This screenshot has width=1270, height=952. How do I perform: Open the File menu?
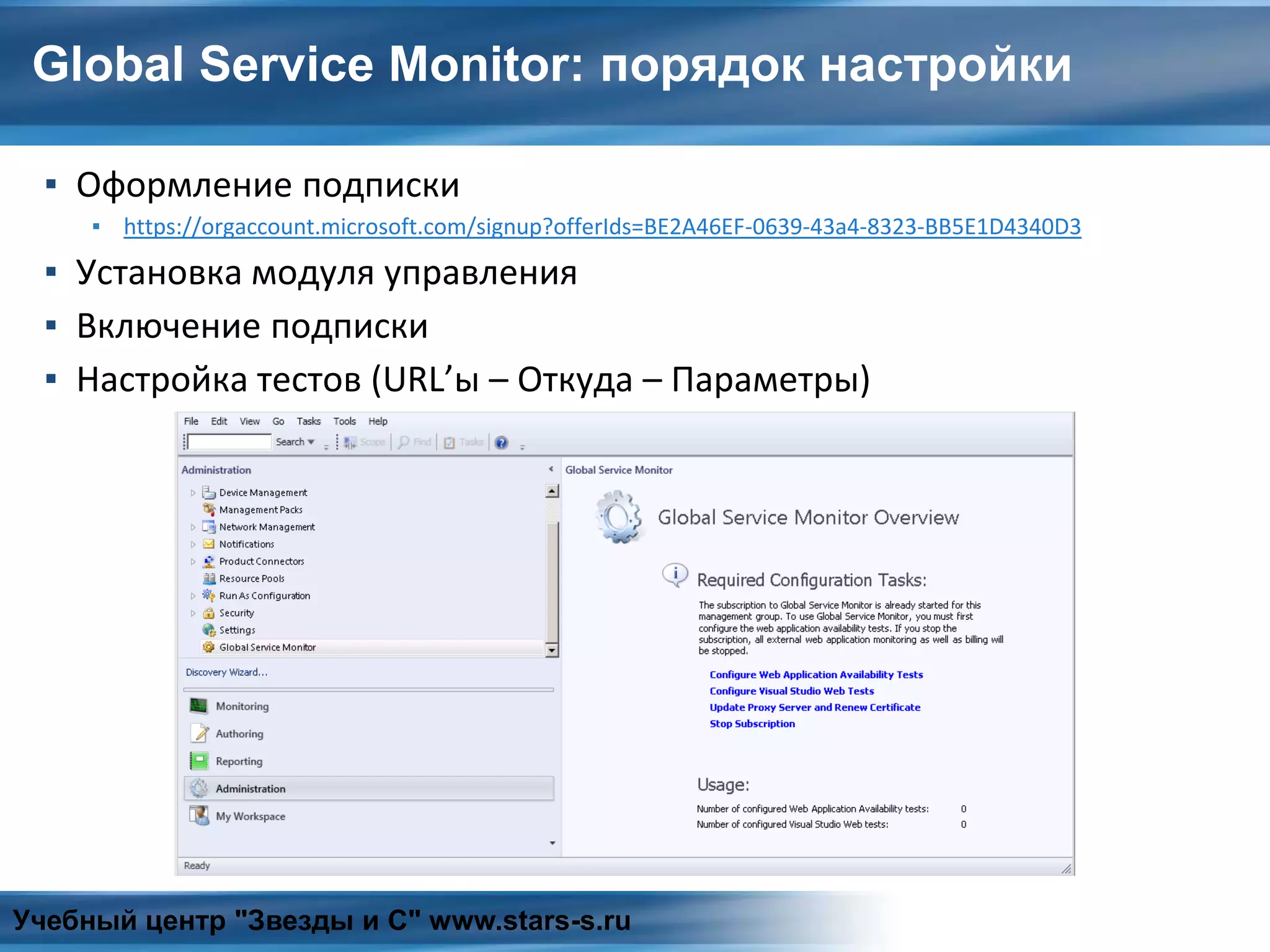click(x=191, y=421)
